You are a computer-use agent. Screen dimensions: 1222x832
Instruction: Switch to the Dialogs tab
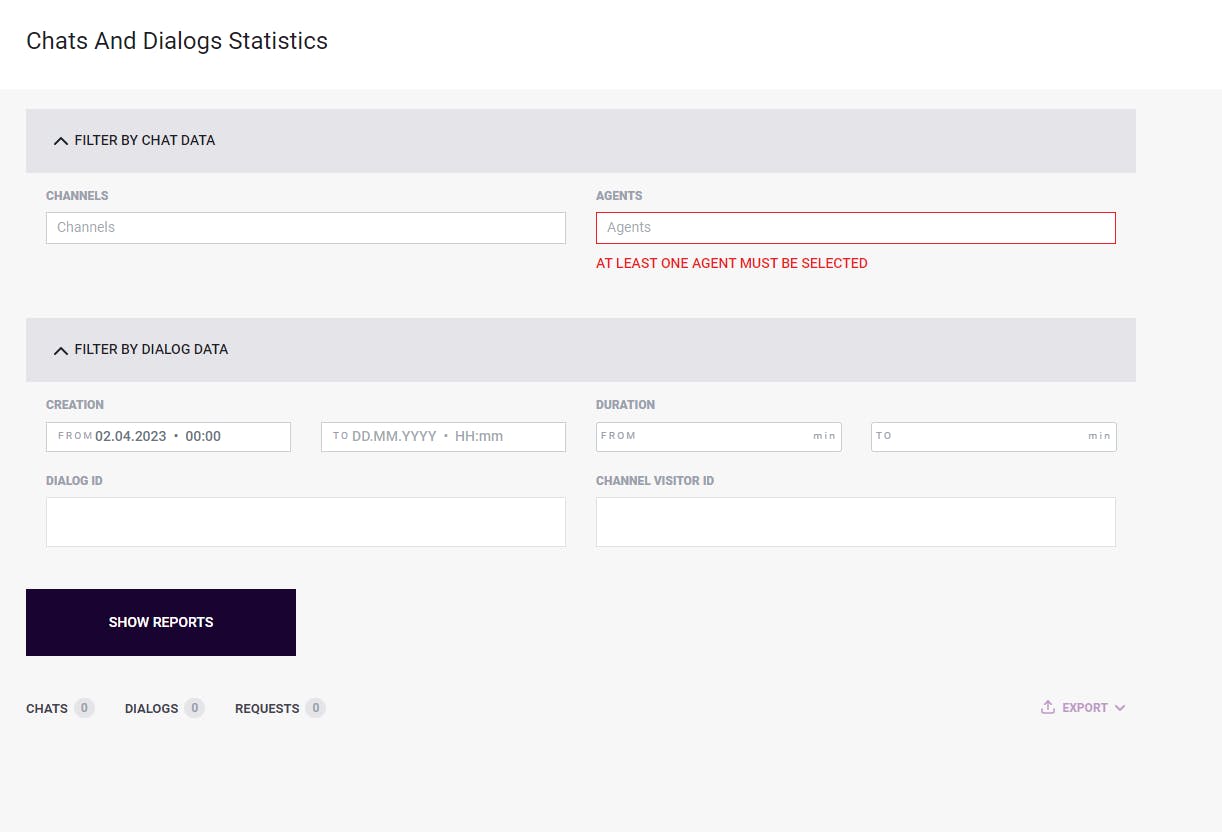pyautogui.click(x=151, y=708)
